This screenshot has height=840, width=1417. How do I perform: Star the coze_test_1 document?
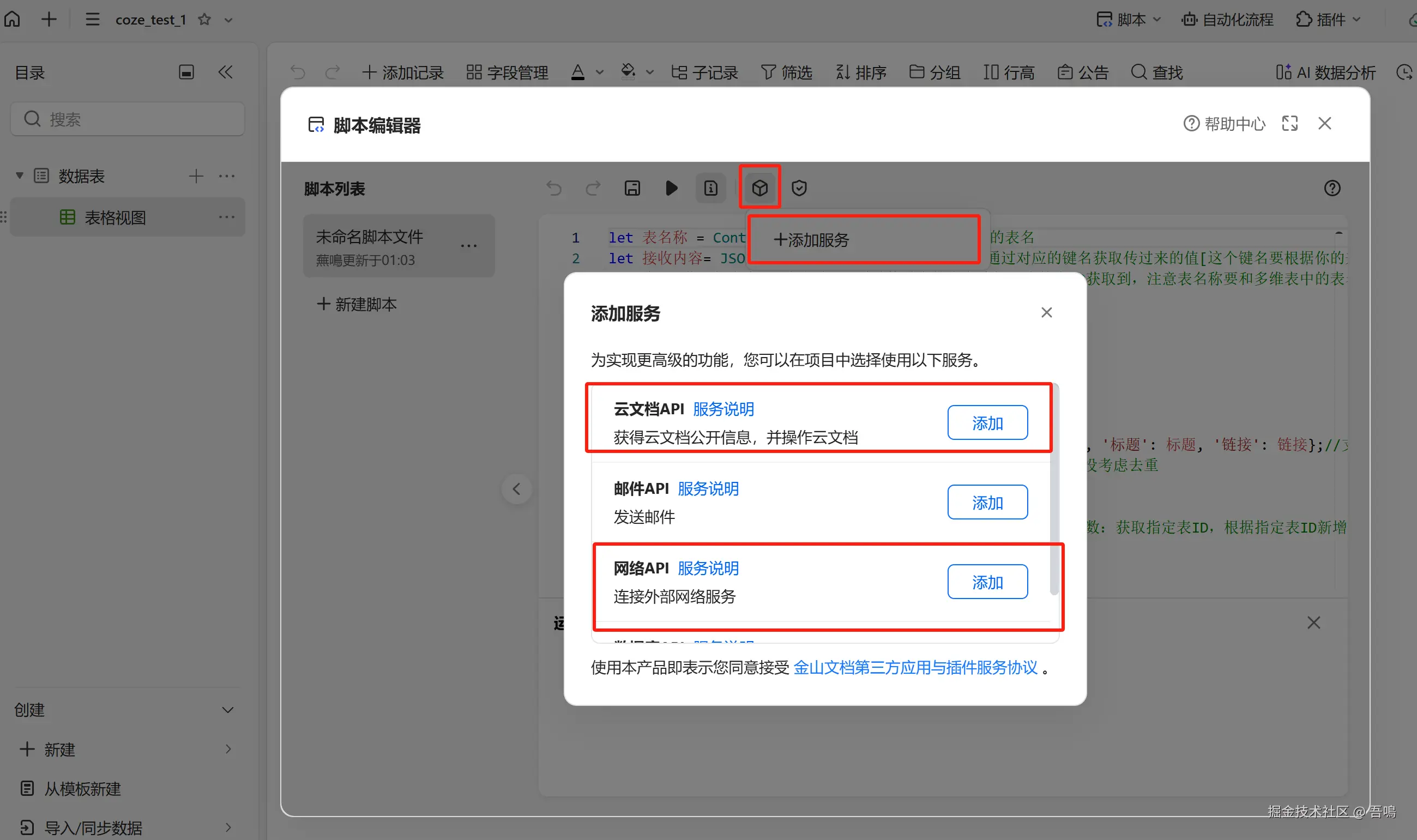tap(204, 20)
